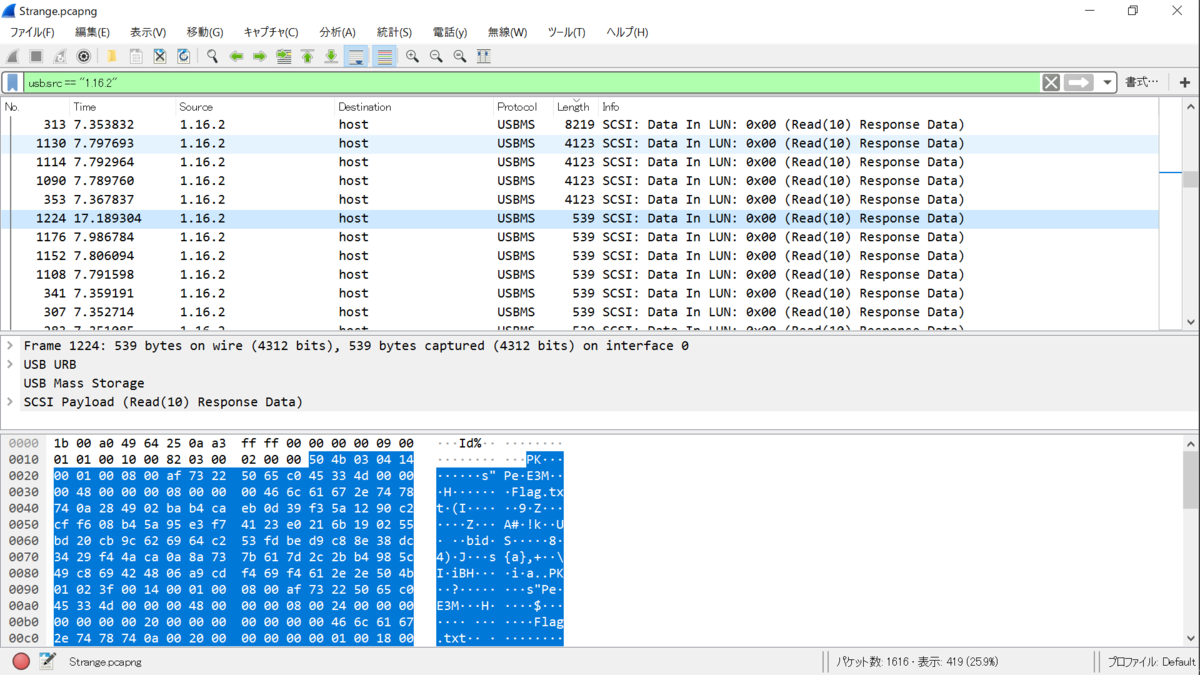The width and height of the screenshot is (1200, 675).
Task: Open the 無線(W) menu
Action: pyautogui.click(x=507, y=32)
